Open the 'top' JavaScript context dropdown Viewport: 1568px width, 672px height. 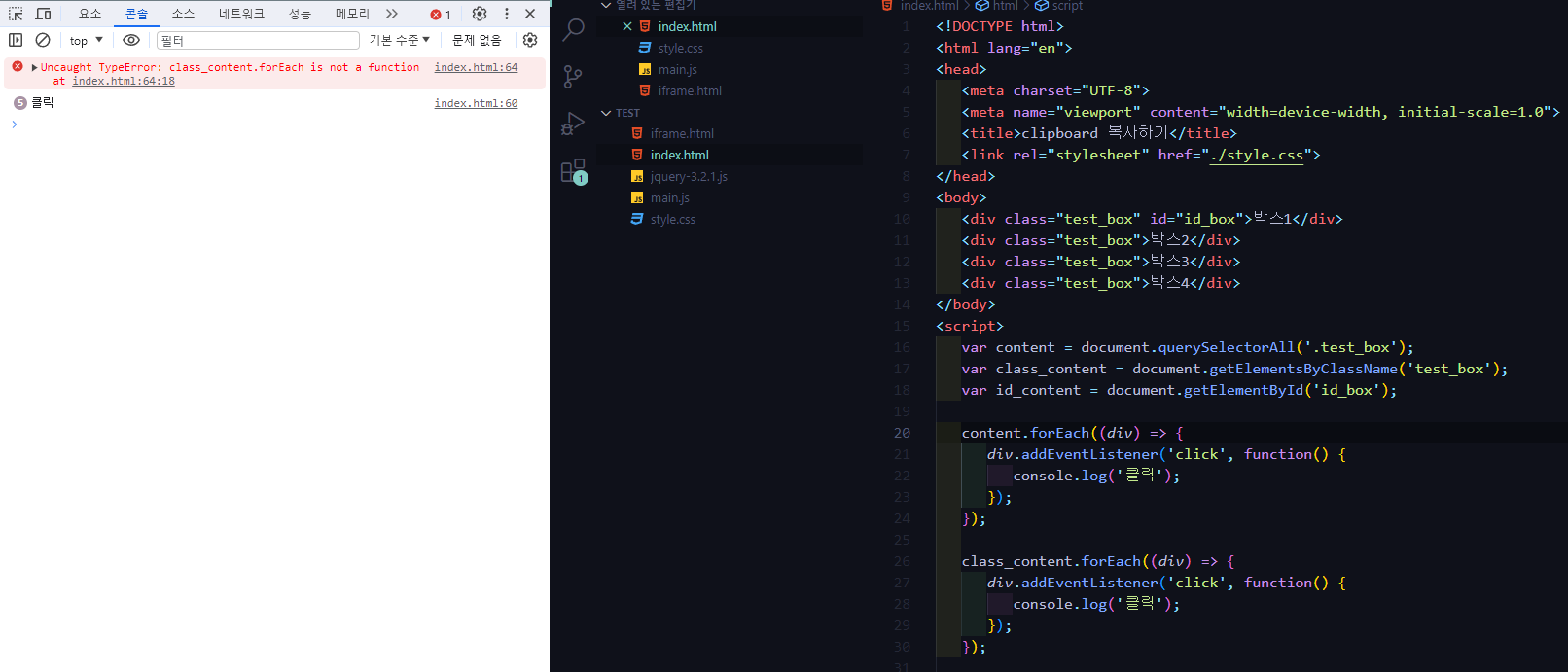tap(86, 40)
